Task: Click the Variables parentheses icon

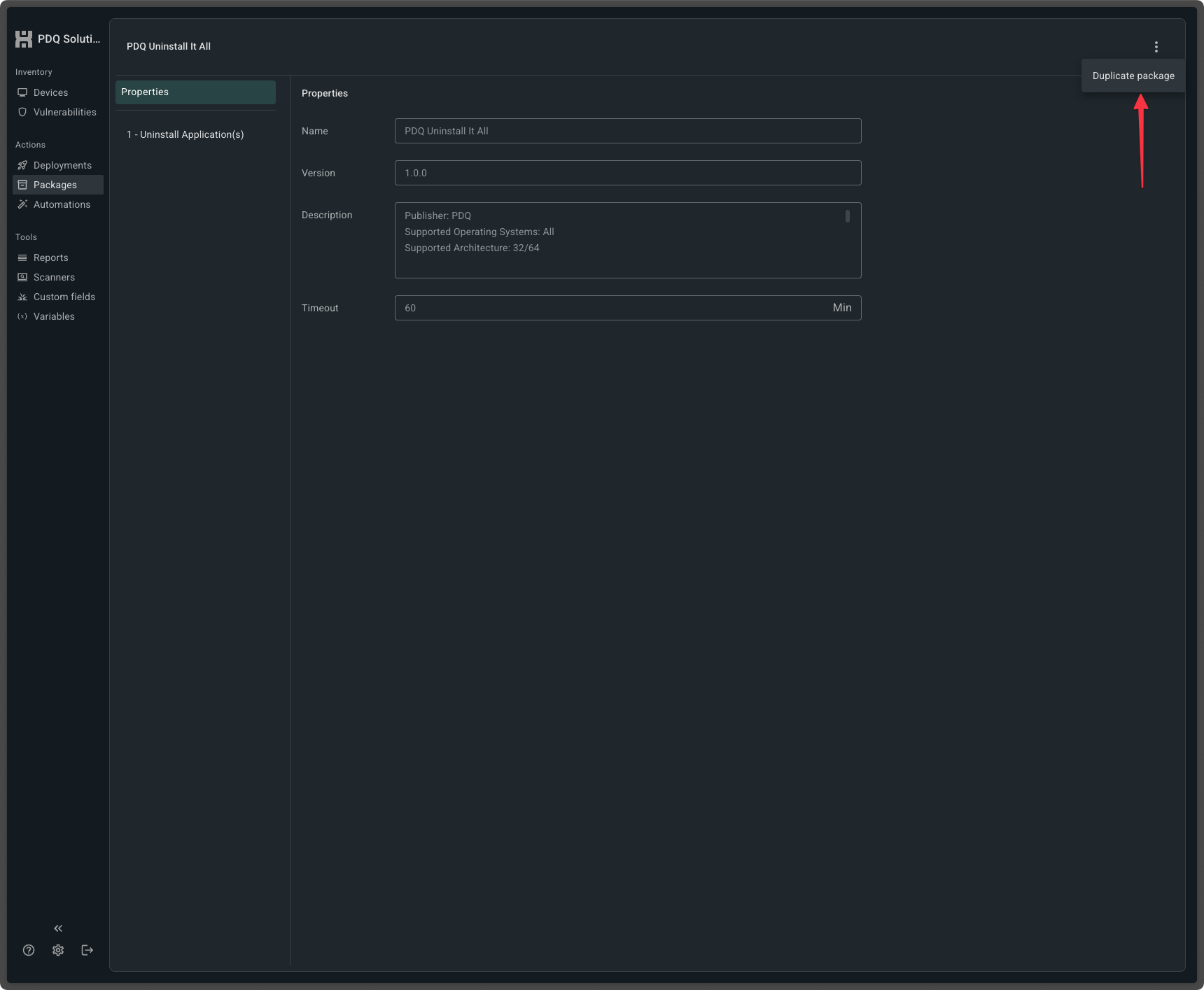Action: 22,316
